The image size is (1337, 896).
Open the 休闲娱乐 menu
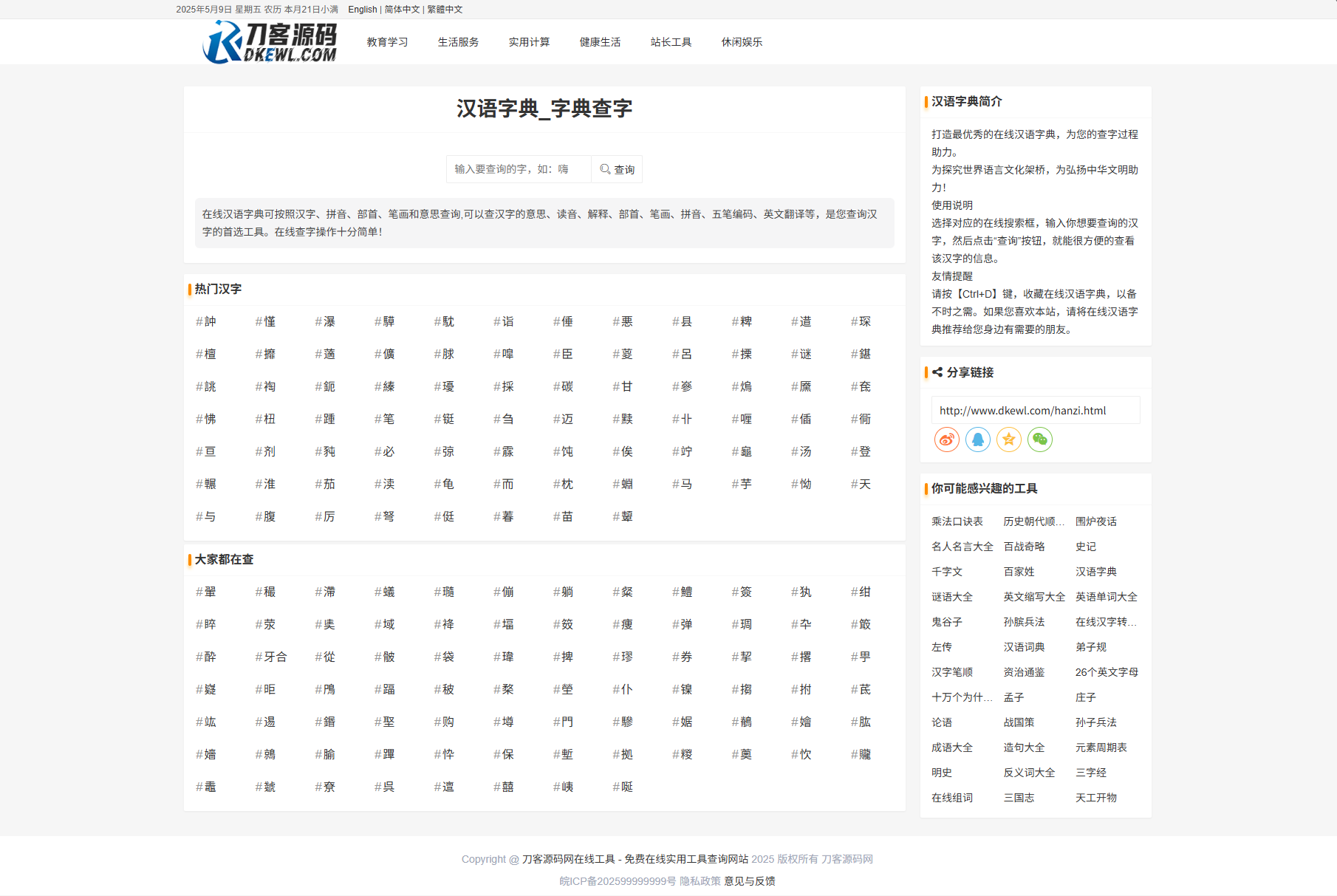742,42
